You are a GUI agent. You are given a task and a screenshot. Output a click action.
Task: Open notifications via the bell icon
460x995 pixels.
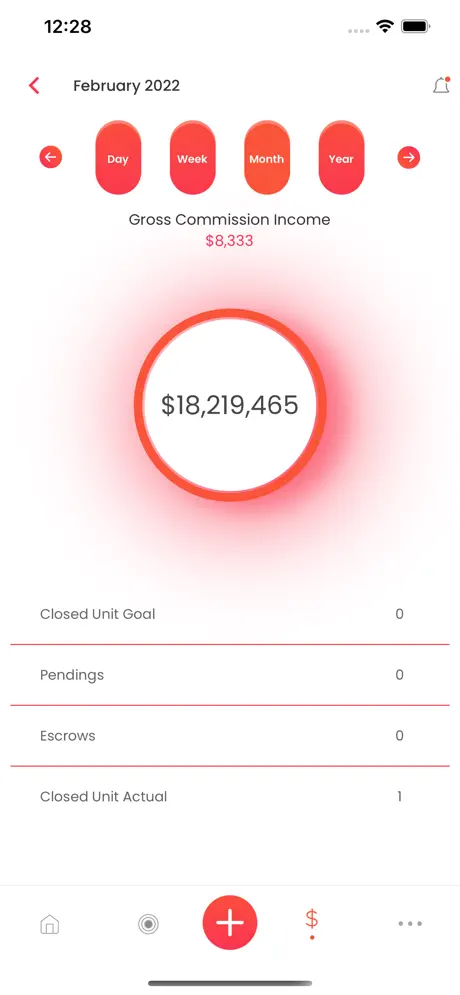pyautogui.click(x=441, y=86)
